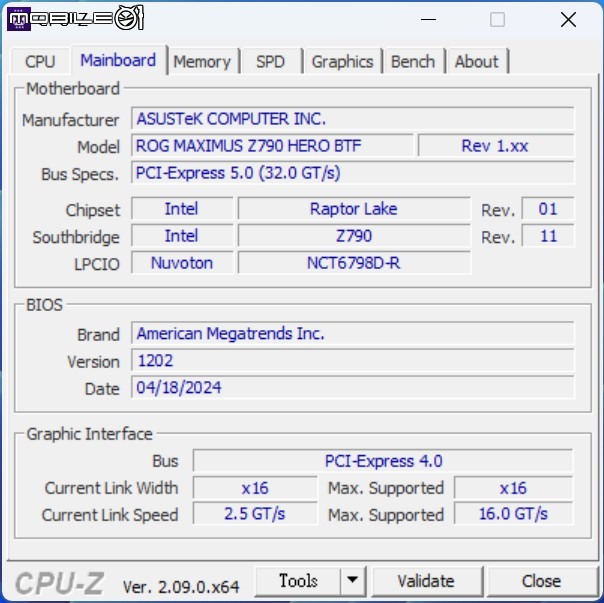The height and width of the screenshot is (603, 604).
Task: Click the Intel southbridge vendor field
Action: [182, 236]
